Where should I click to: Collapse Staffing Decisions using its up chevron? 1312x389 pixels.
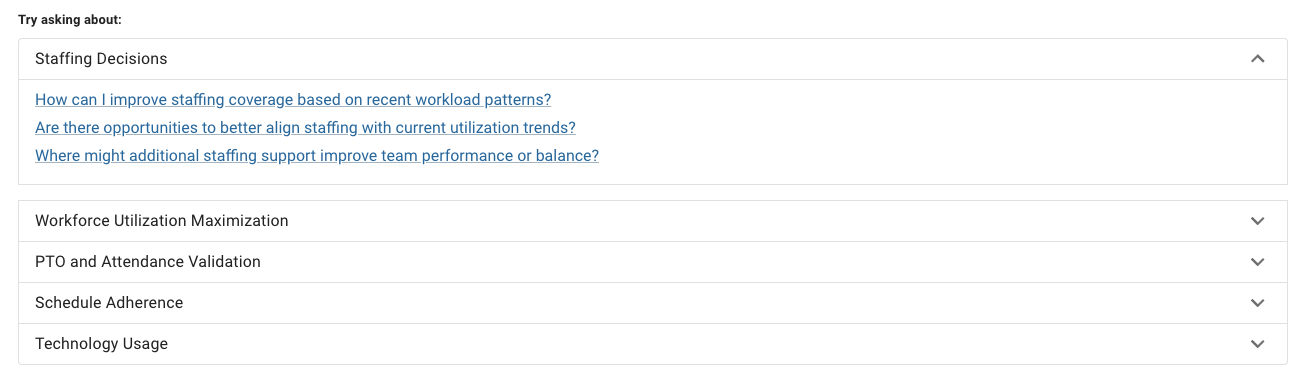click(1258, 59)
